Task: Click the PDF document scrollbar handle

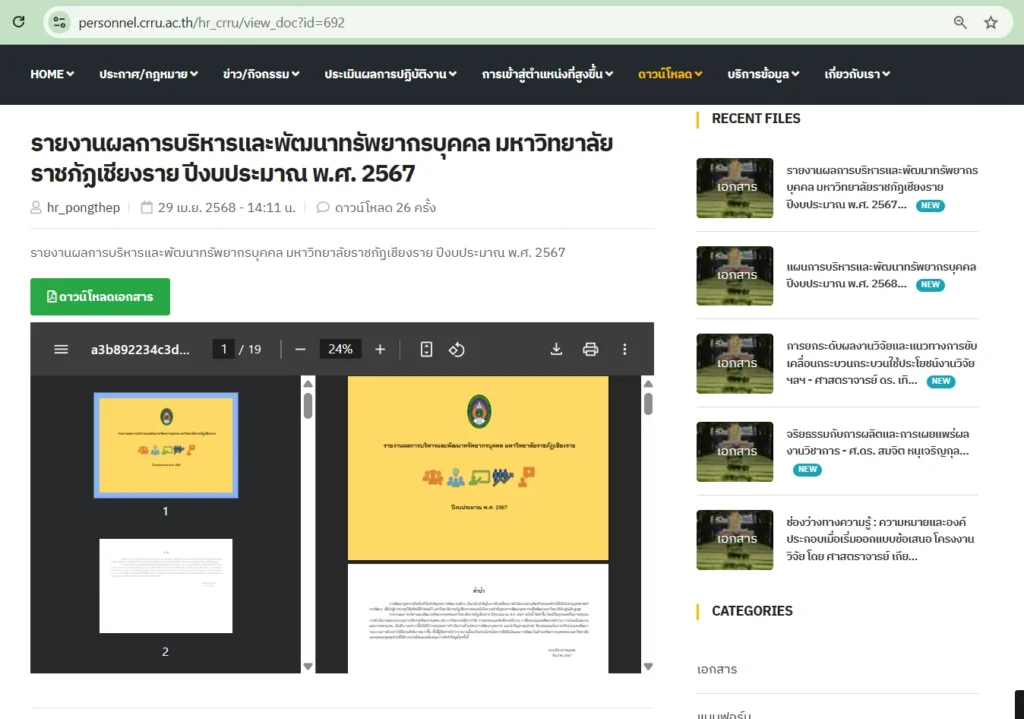Action: tap(648, 404)
